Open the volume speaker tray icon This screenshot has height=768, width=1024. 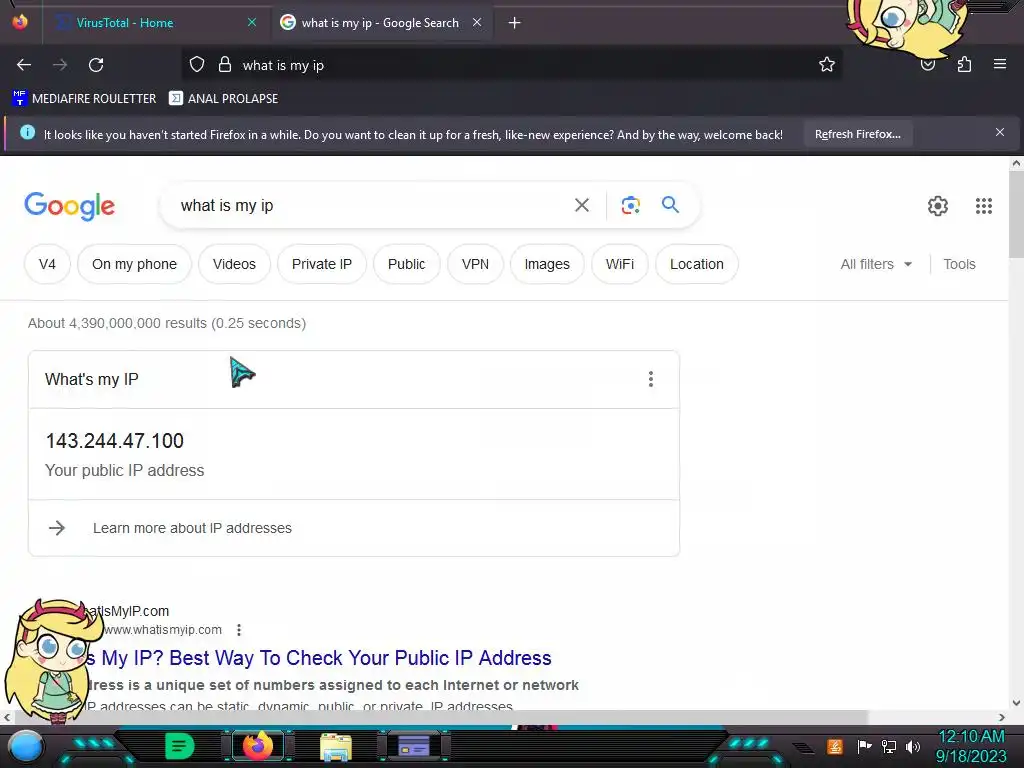[912, 746]
